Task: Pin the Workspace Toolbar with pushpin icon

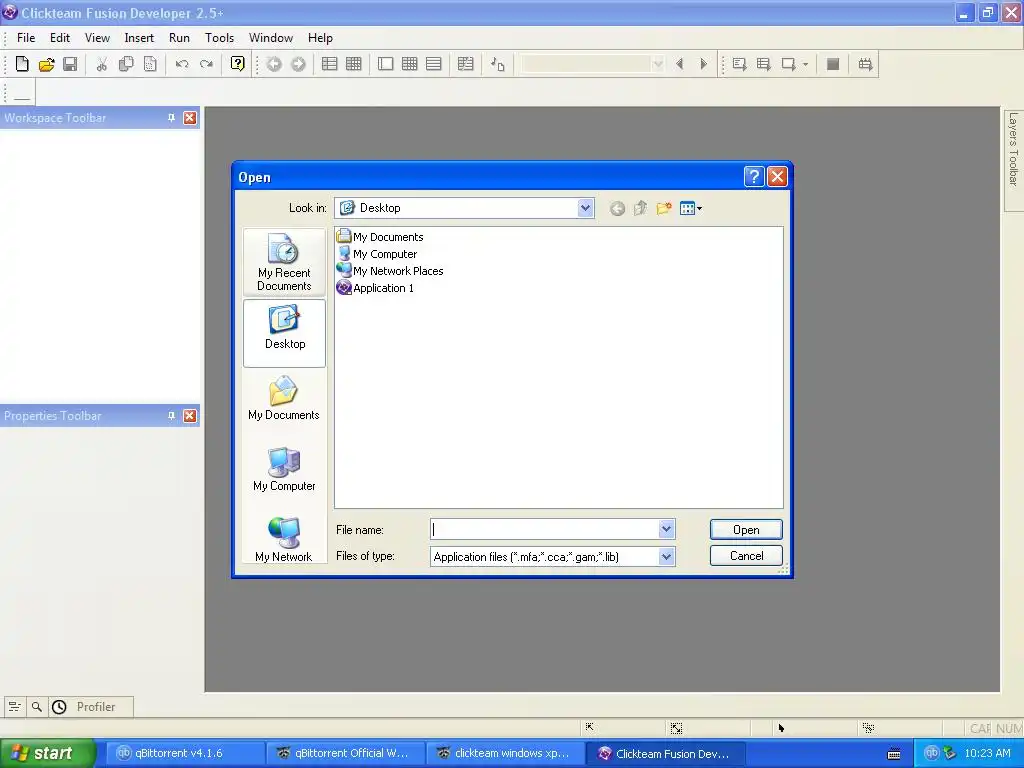Action: 171,118
